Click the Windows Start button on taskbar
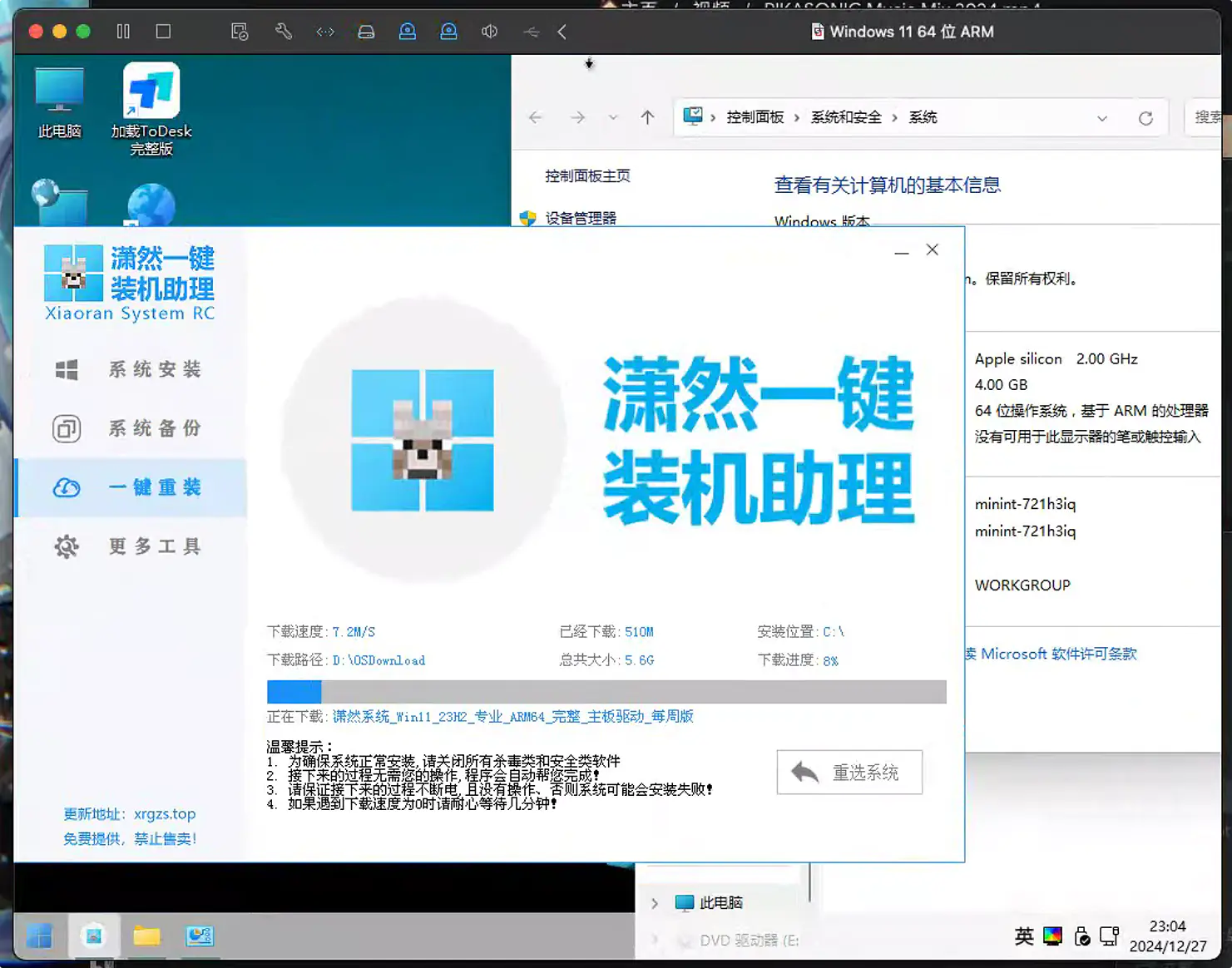The height and width of the screenshot is (968, 1232). tap(38, 936)
